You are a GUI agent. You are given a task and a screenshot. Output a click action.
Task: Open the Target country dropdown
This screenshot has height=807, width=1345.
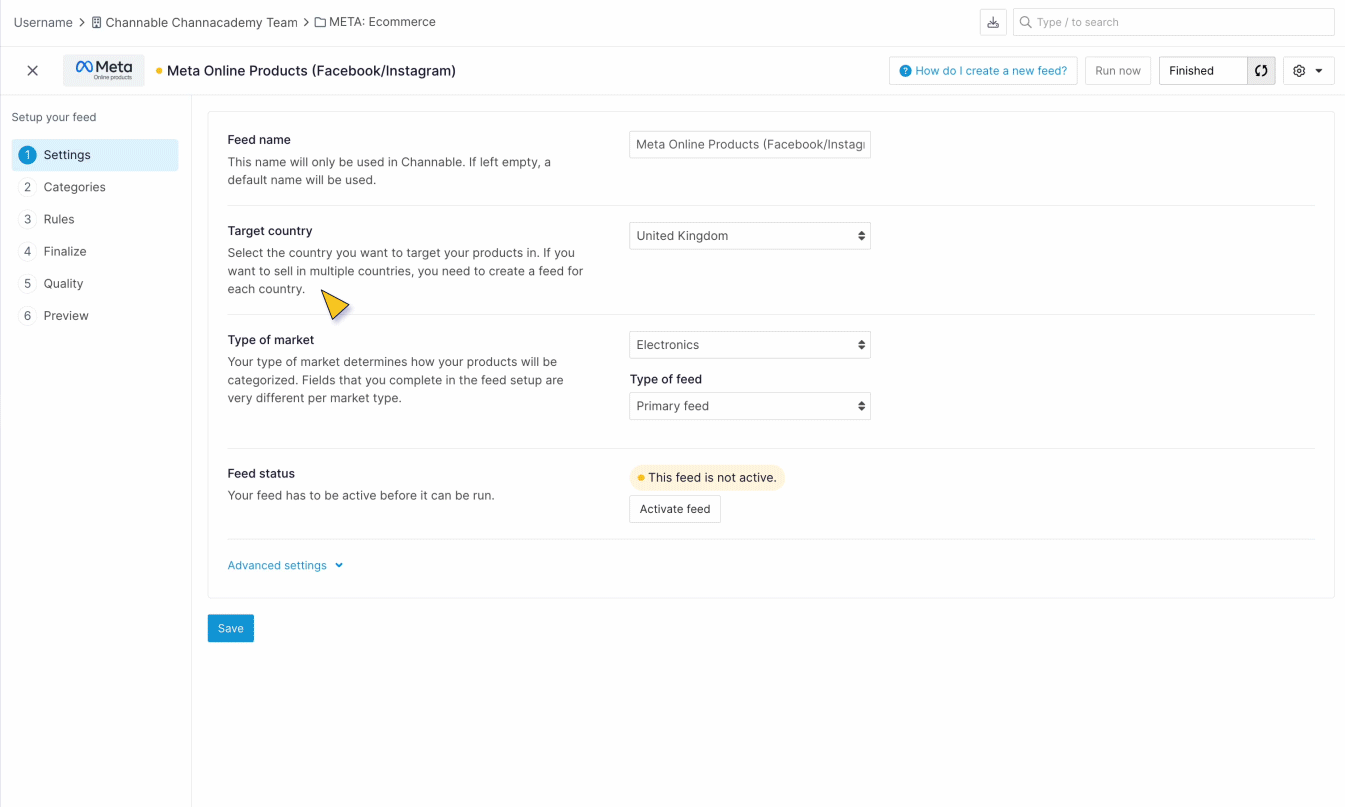[x=749, y=236]
